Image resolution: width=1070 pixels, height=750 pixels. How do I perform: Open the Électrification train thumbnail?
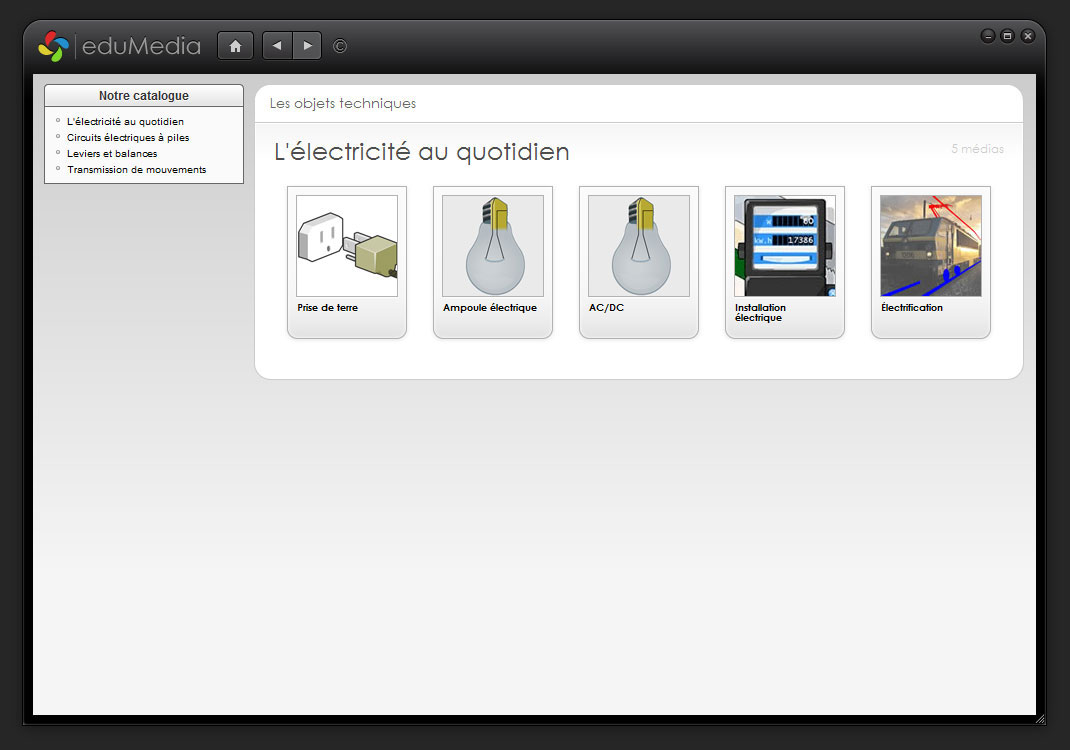click(x=931, y=246)
